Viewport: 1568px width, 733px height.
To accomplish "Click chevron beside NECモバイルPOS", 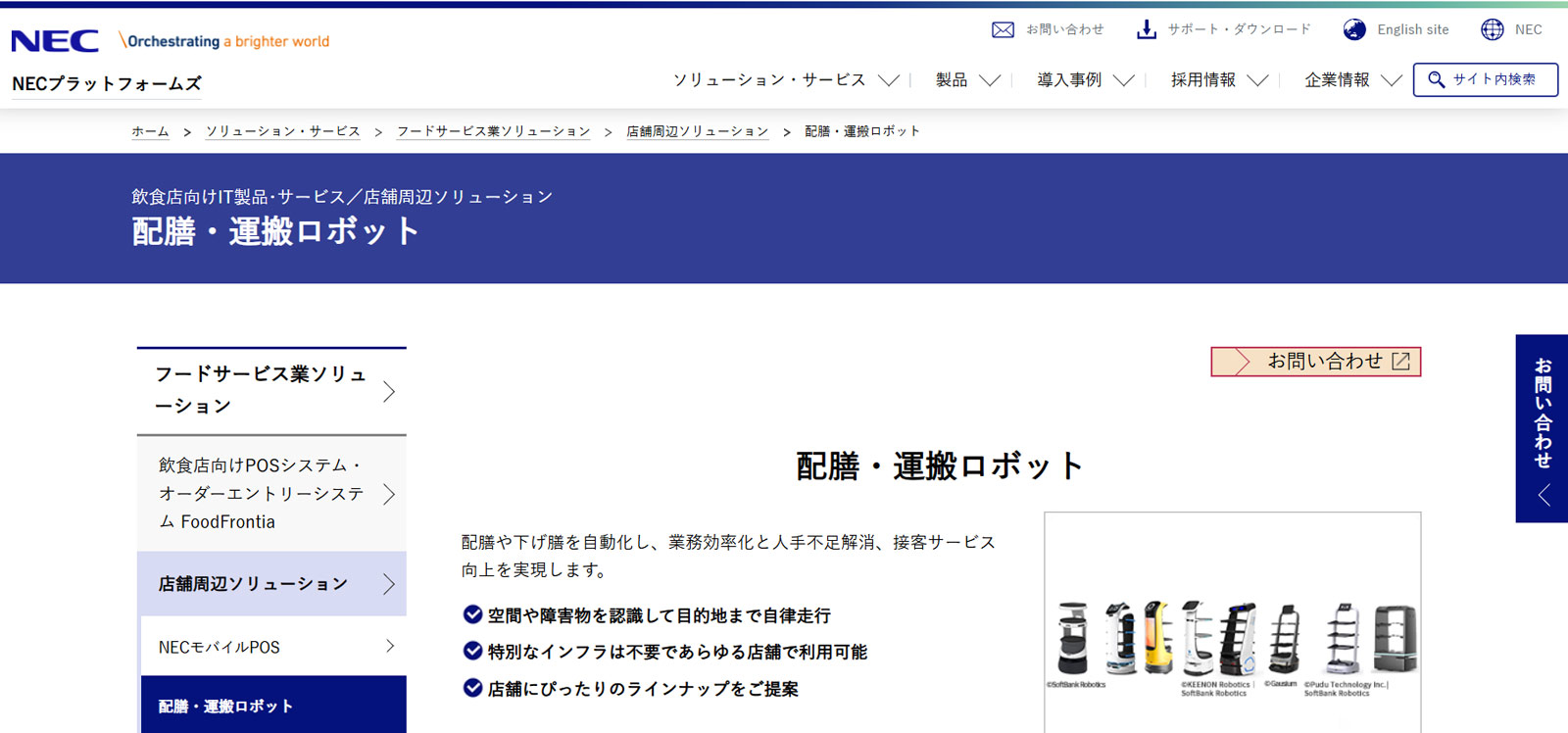I will tap(390, 646).
